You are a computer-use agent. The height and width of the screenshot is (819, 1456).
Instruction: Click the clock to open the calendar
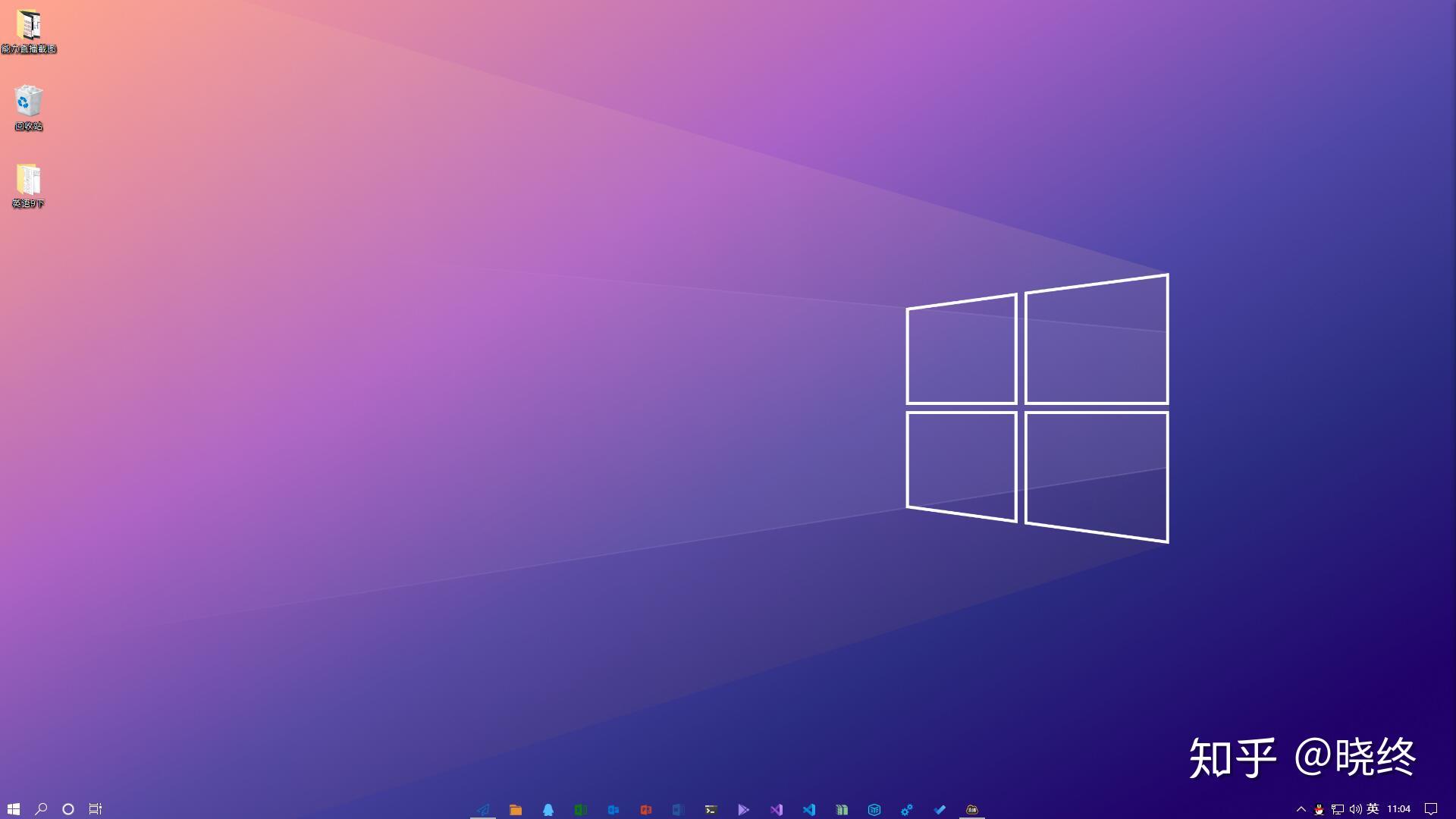1399,808
